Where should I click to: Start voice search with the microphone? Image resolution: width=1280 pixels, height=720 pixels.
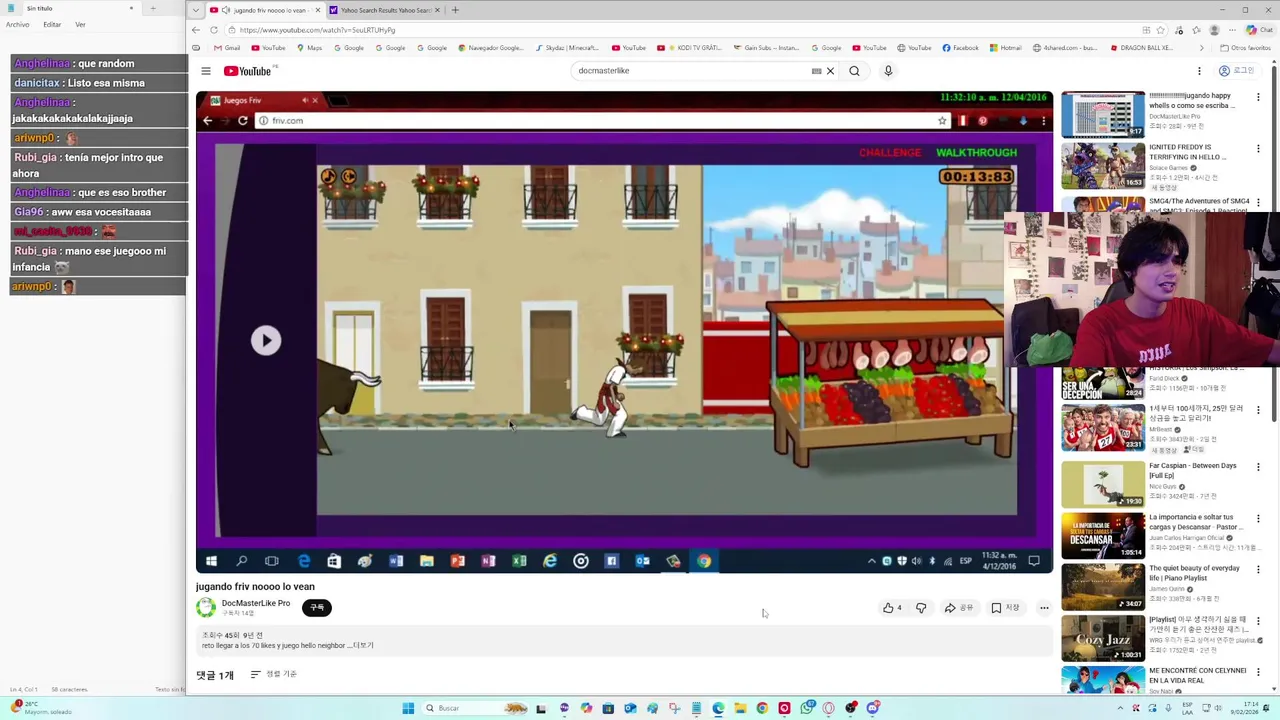pyautogui.click(x=888, y=71)
